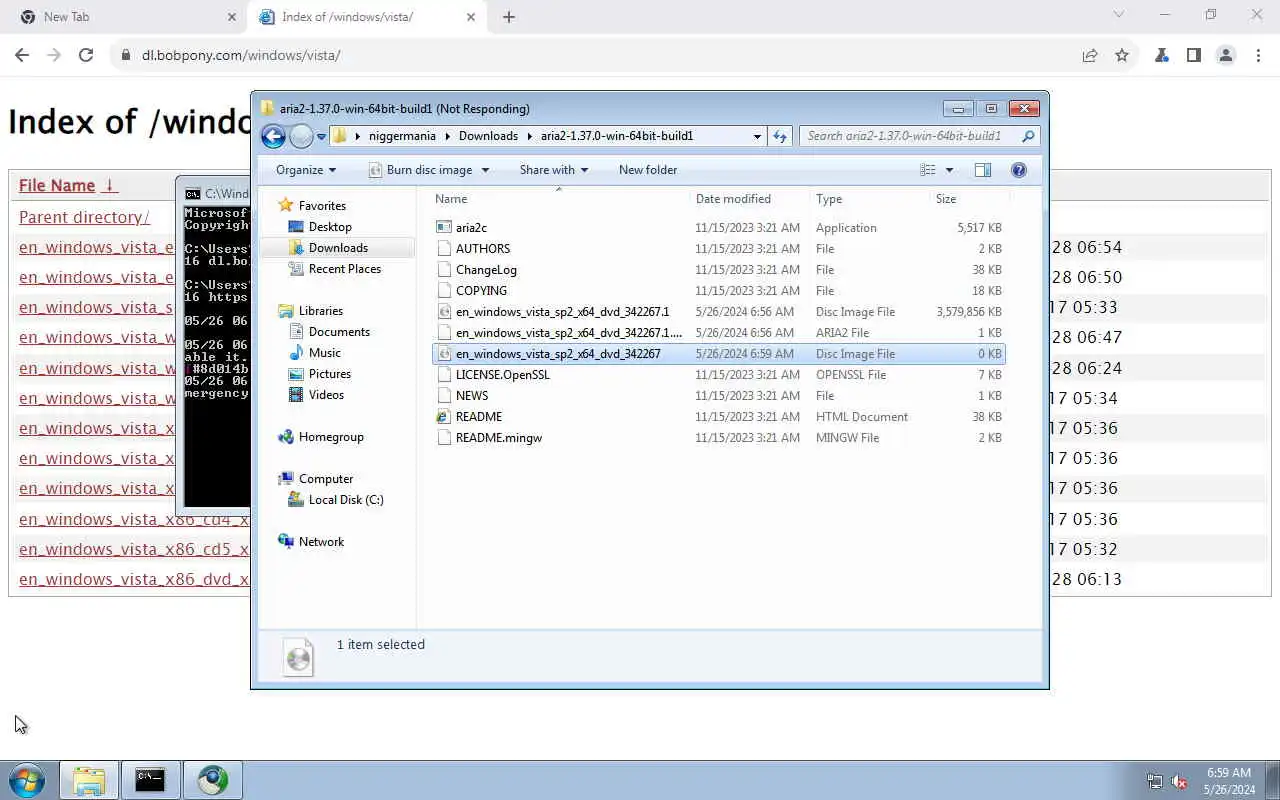Screen dimensions: 1280x800
Task: Expand the Burn disc image dropdown arrow
Action: [x=486, y=170]
